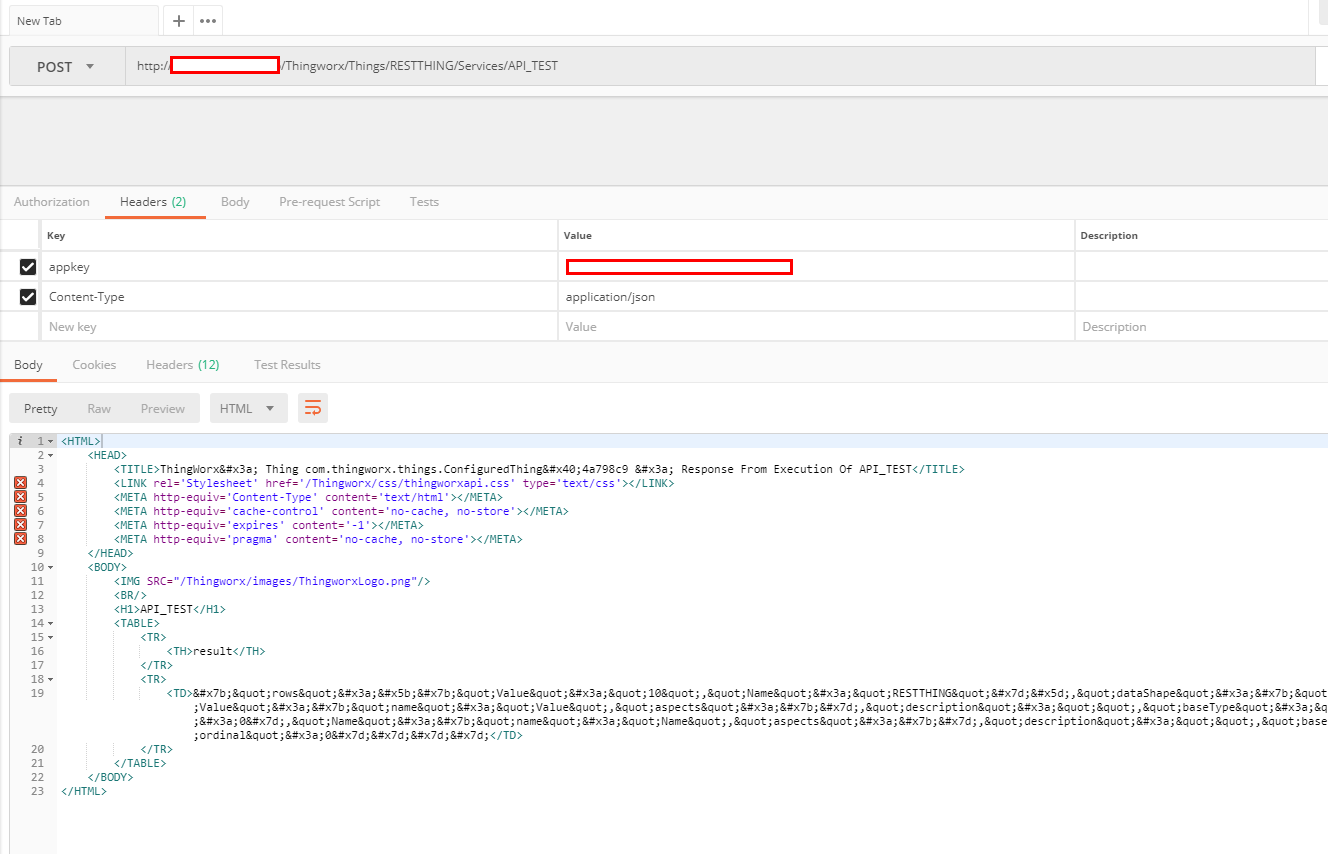The image size is (1328, 854).
Task: Open the POST method dropdown
Action: (x=66, y=67)
